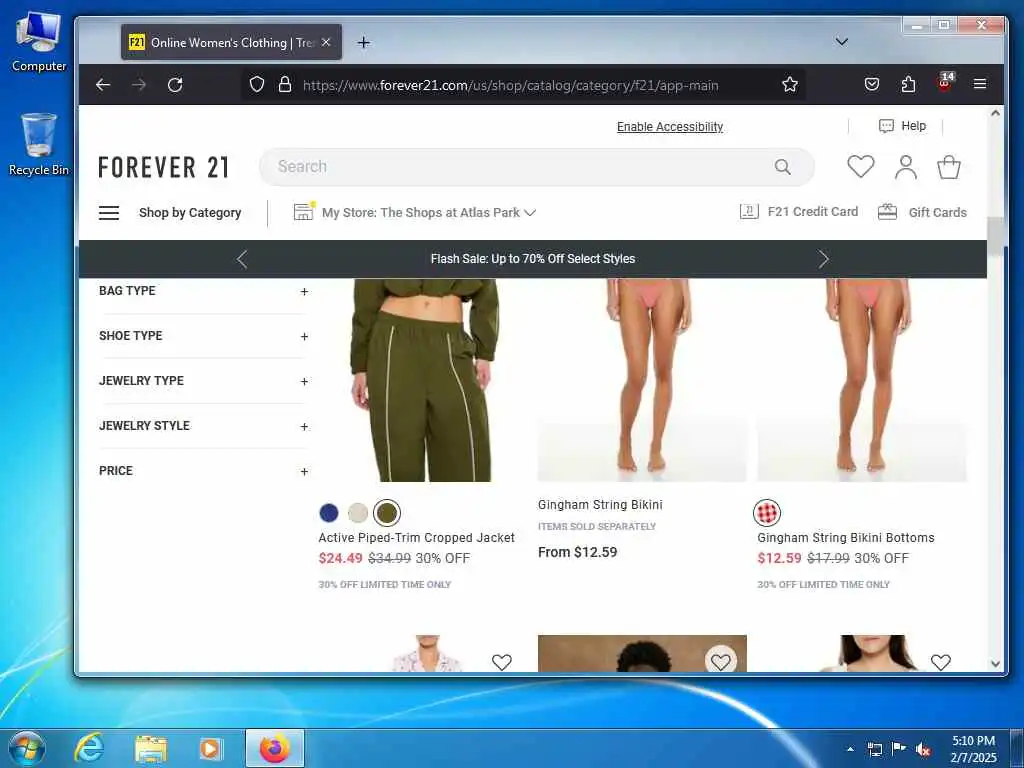Screen dimensions: 1024x768
Task: Open the Firefox application menu
Action: pyautogui.click(x=980, y=84)
